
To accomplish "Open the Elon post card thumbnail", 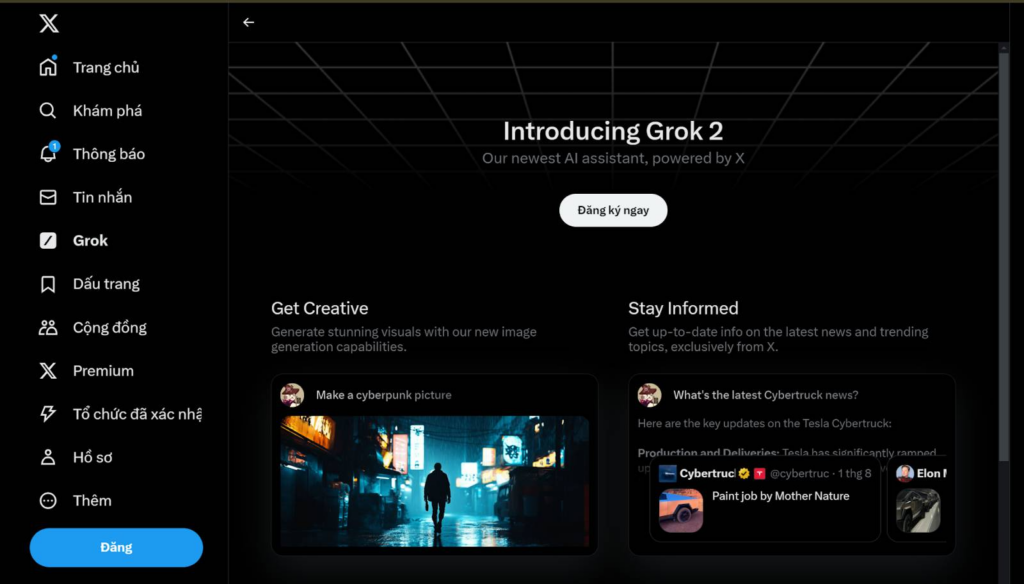I will (918, 511).
